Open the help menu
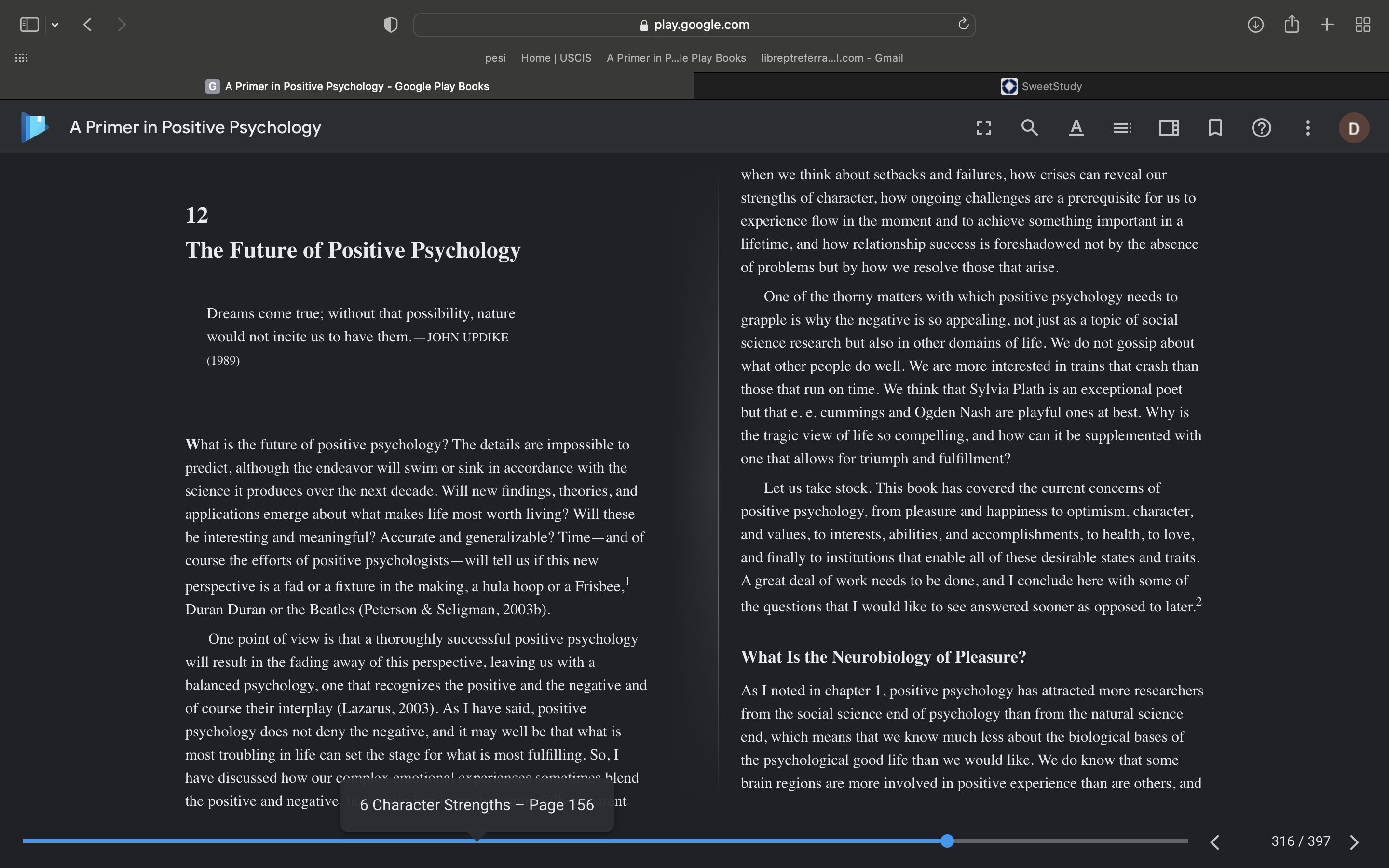Viewport: 1389px width, 868px height. click(x=1261, y=127)
